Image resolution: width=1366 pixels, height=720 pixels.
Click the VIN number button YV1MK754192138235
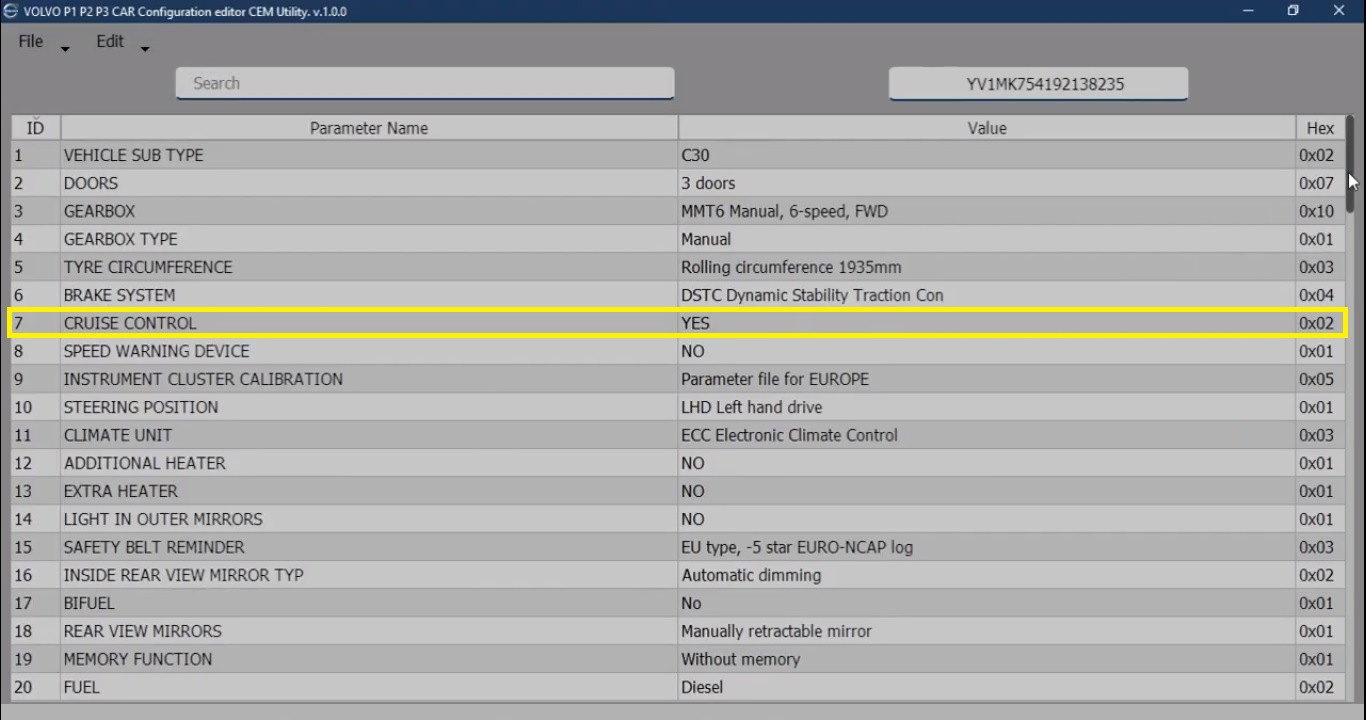[1038, 84]
